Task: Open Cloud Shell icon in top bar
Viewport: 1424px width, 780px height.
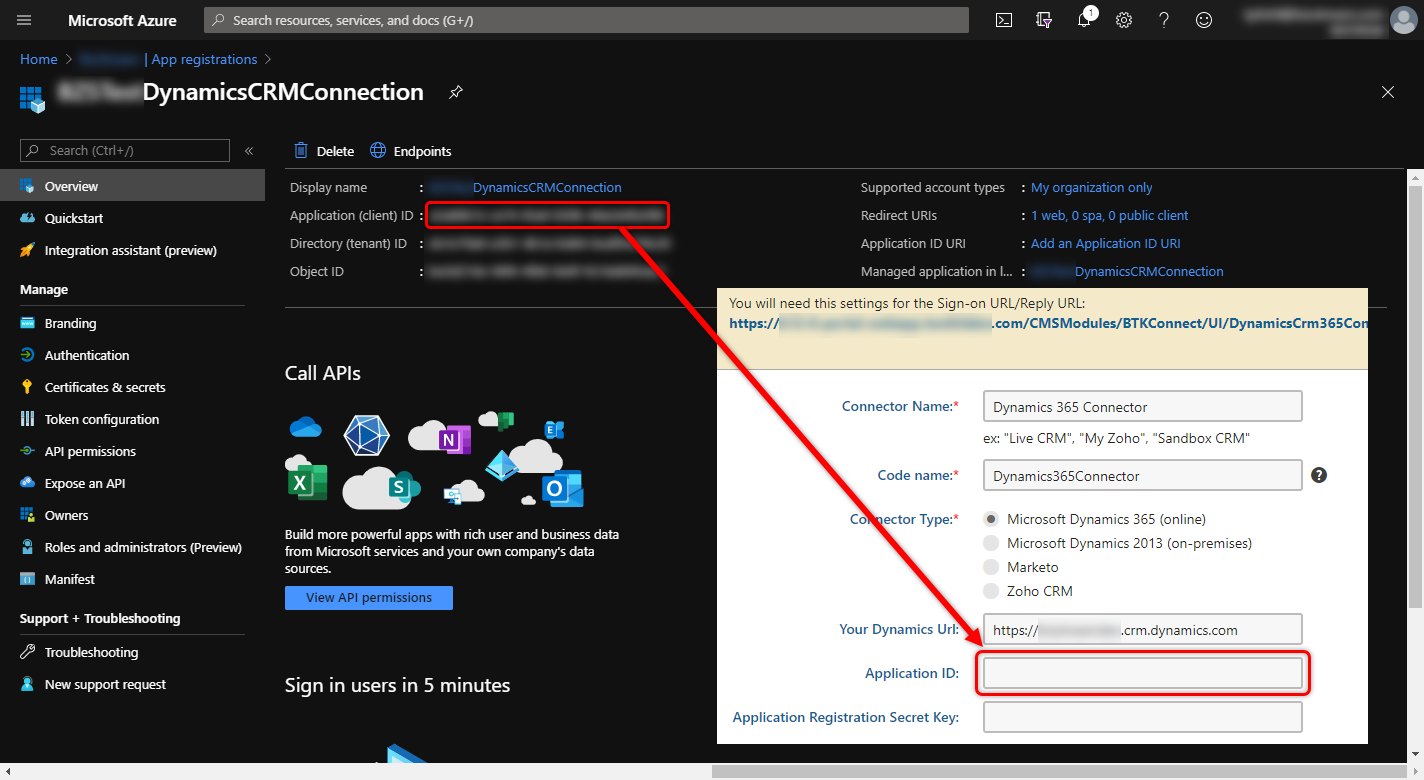Action: point(1004,20)
